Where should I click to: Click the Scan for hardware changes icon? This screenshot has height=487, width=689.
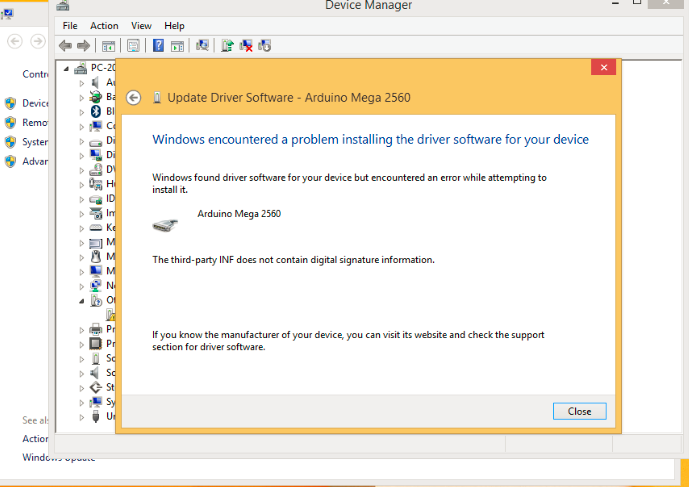(202, 45)
